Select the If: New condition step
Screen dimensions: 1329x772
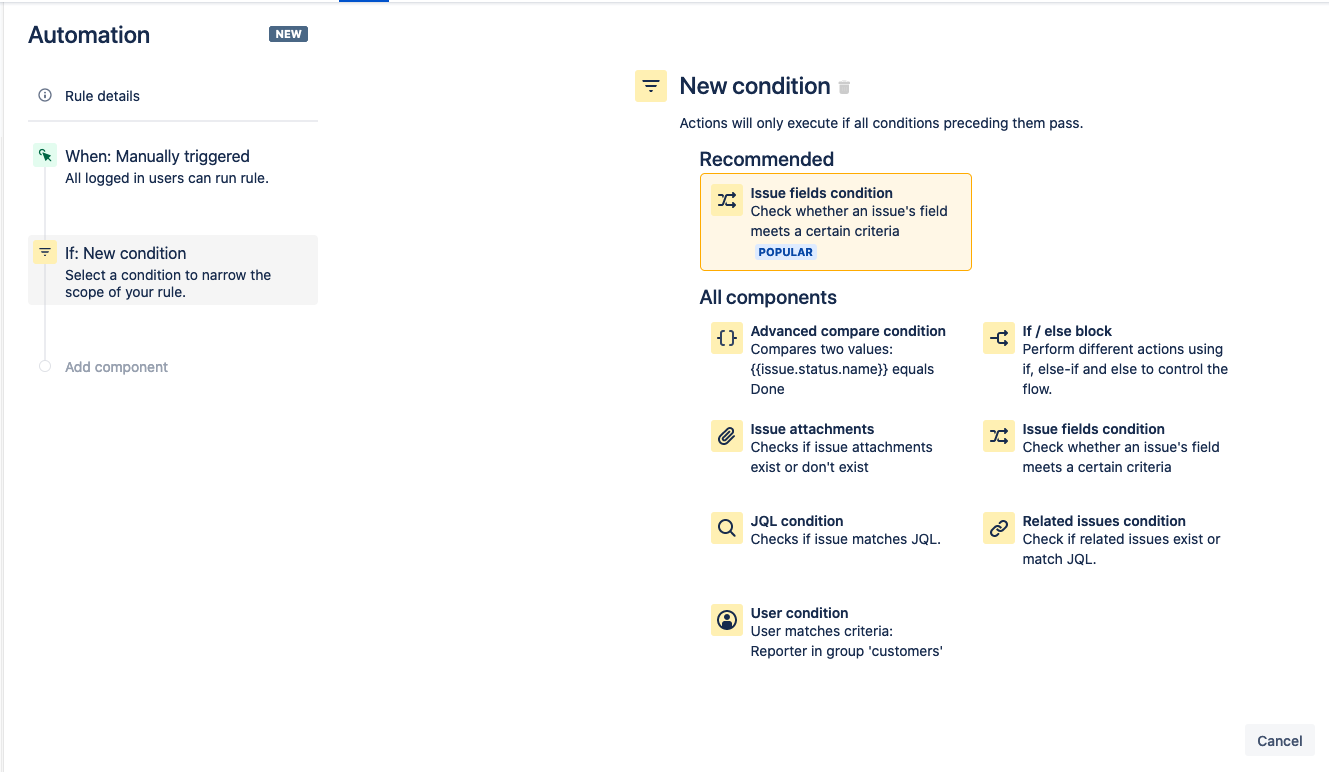[173, 270]
